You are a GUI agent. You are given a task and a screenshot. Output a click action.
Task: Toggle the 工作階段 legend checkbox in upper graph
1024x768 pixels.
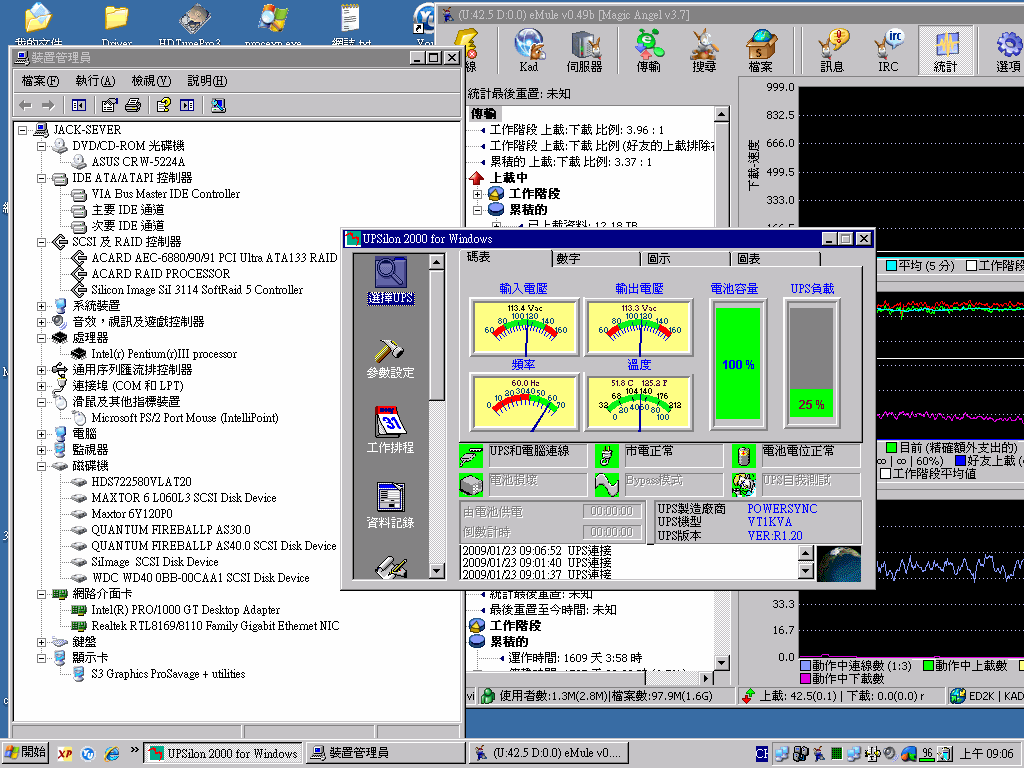(971, 266)
